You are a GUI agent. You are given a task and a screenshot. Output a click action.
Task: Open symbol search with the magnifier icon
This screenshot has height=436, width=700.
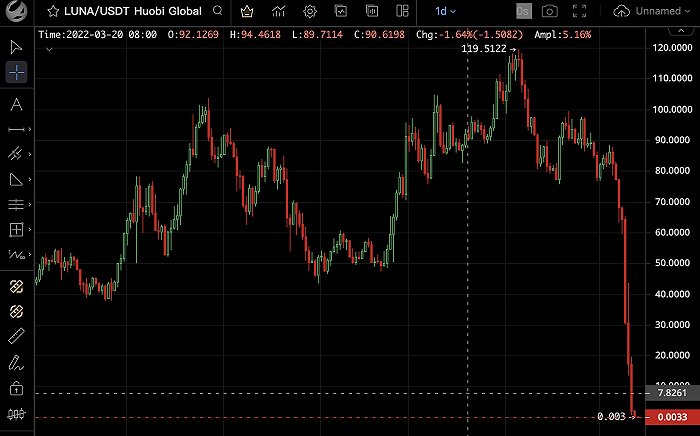[217, 10]
